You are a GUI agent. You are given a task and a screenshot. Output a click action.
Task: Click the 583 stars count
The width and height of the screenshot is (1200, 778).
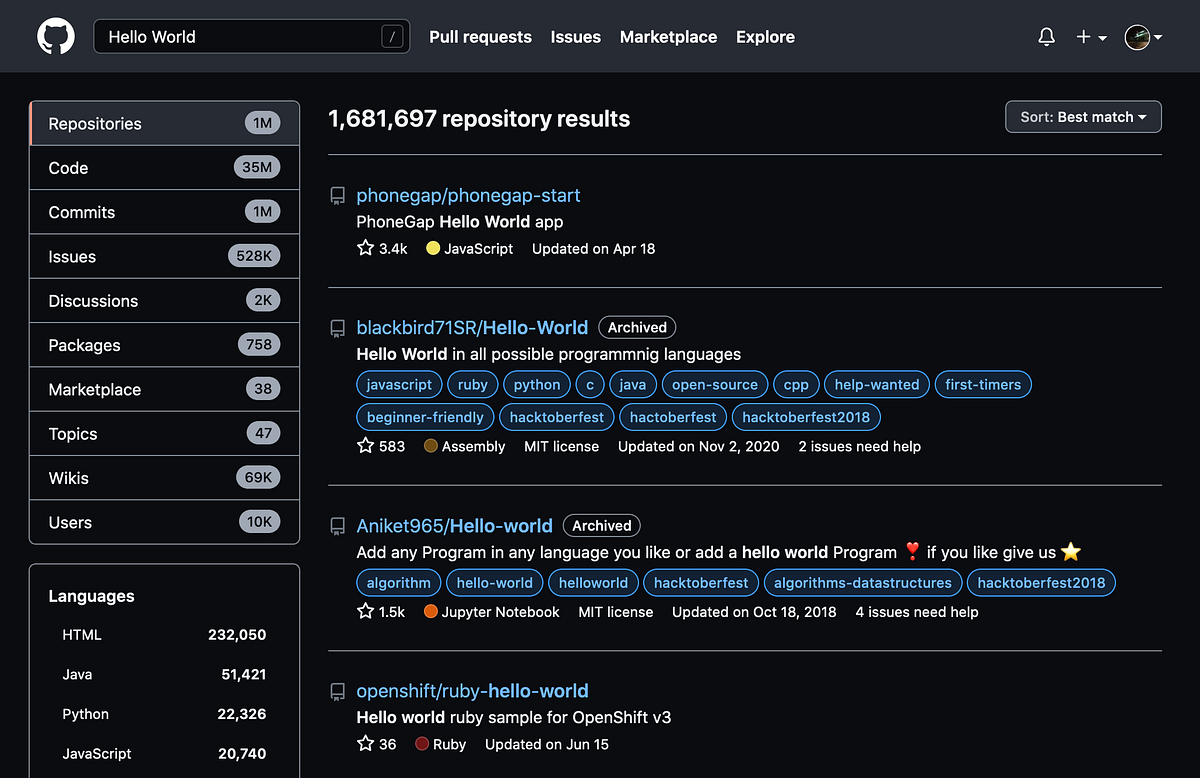coord(381,446)
